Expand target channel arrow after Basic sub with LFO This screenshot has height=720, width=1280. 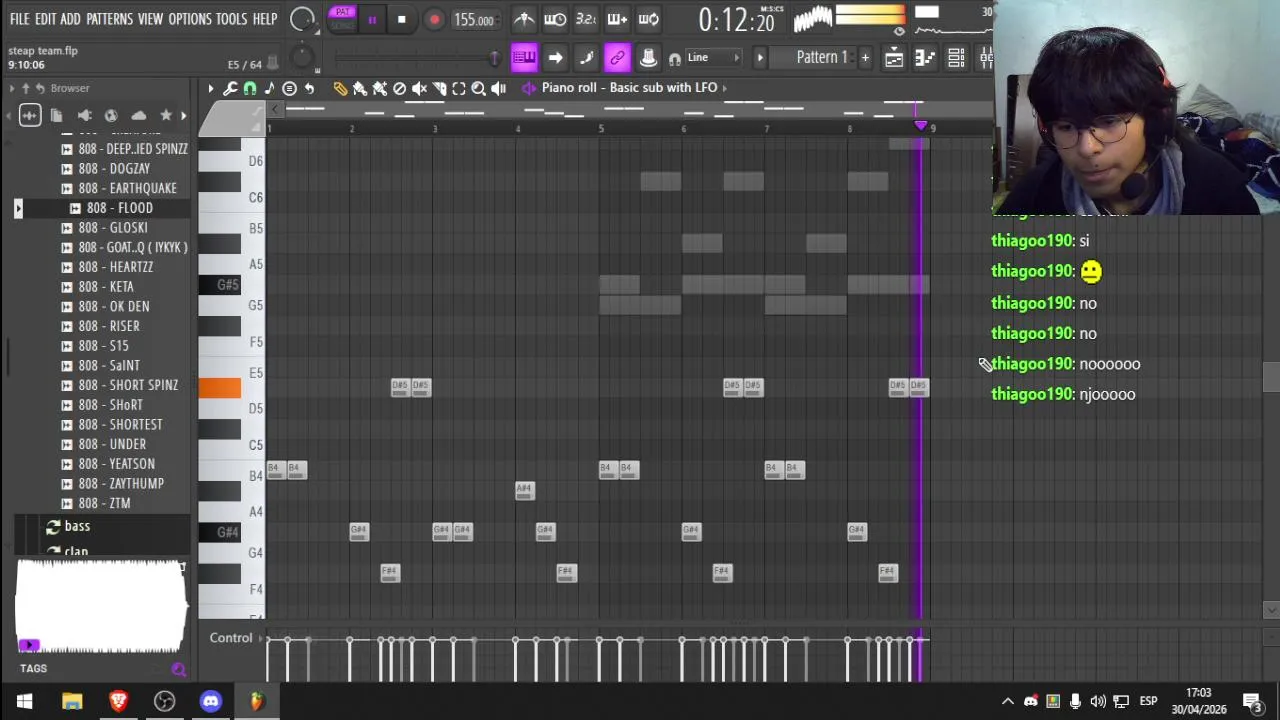724,88
